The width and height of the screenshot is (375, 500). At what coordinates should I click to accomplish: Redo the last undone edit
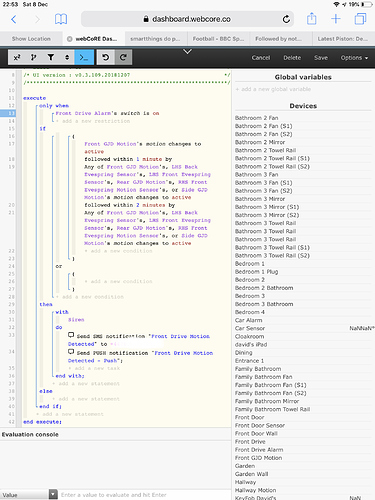pyautogui.click(x=123, y=57)
